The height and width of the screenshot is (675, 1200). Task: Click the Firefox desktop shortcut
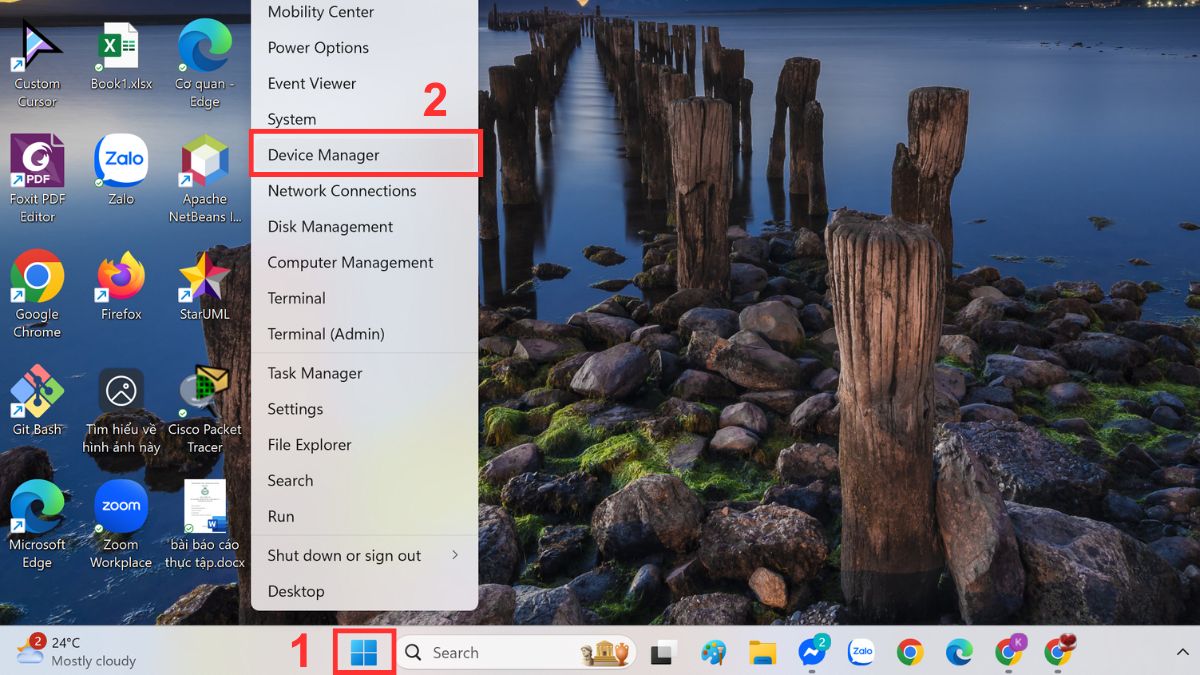point(121,285)
